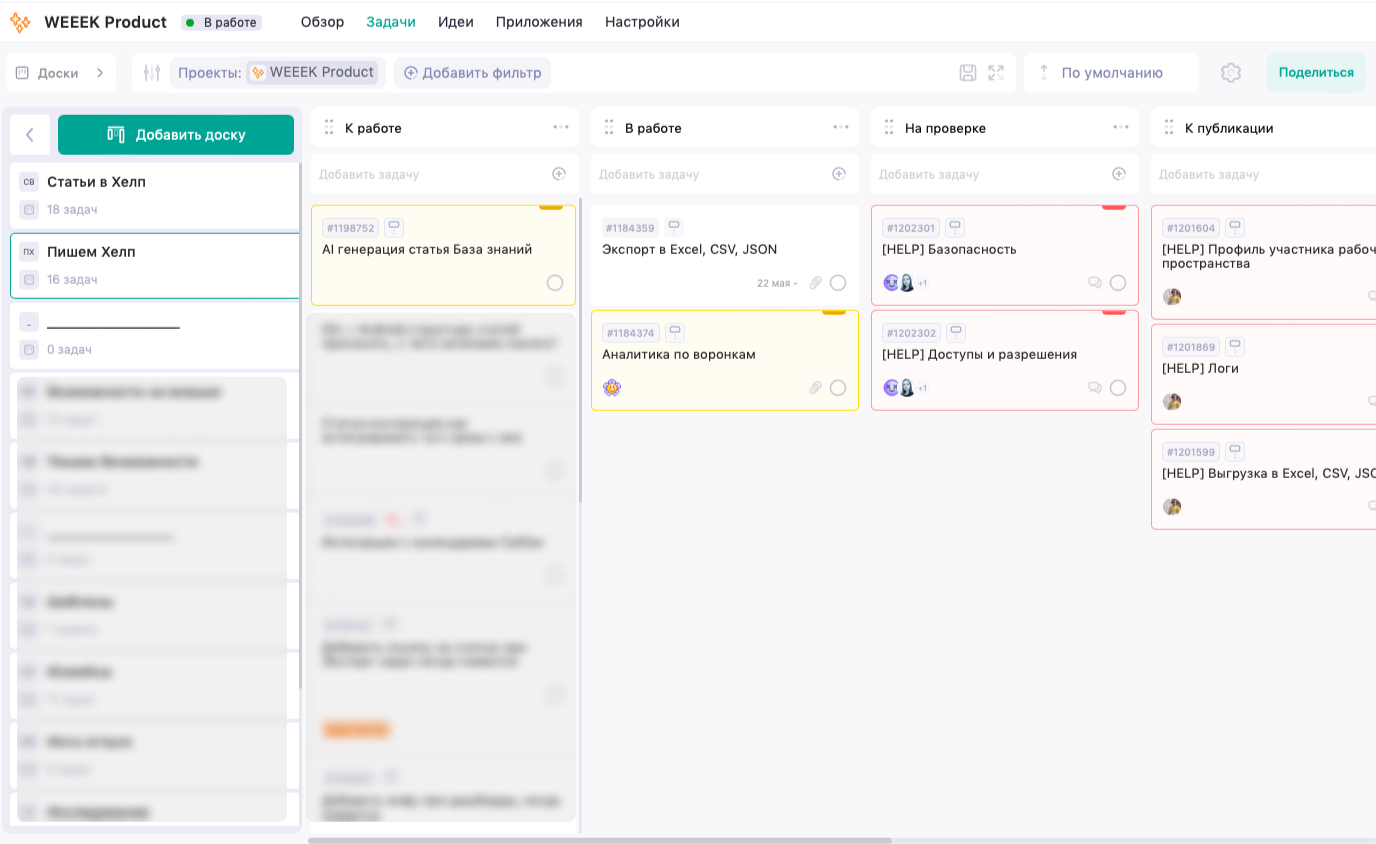The width and height of the screenshot is (1376, 844).
Task: Open "[HELP] Выгрузка в Excel" task card
Action: [1264, 479]
